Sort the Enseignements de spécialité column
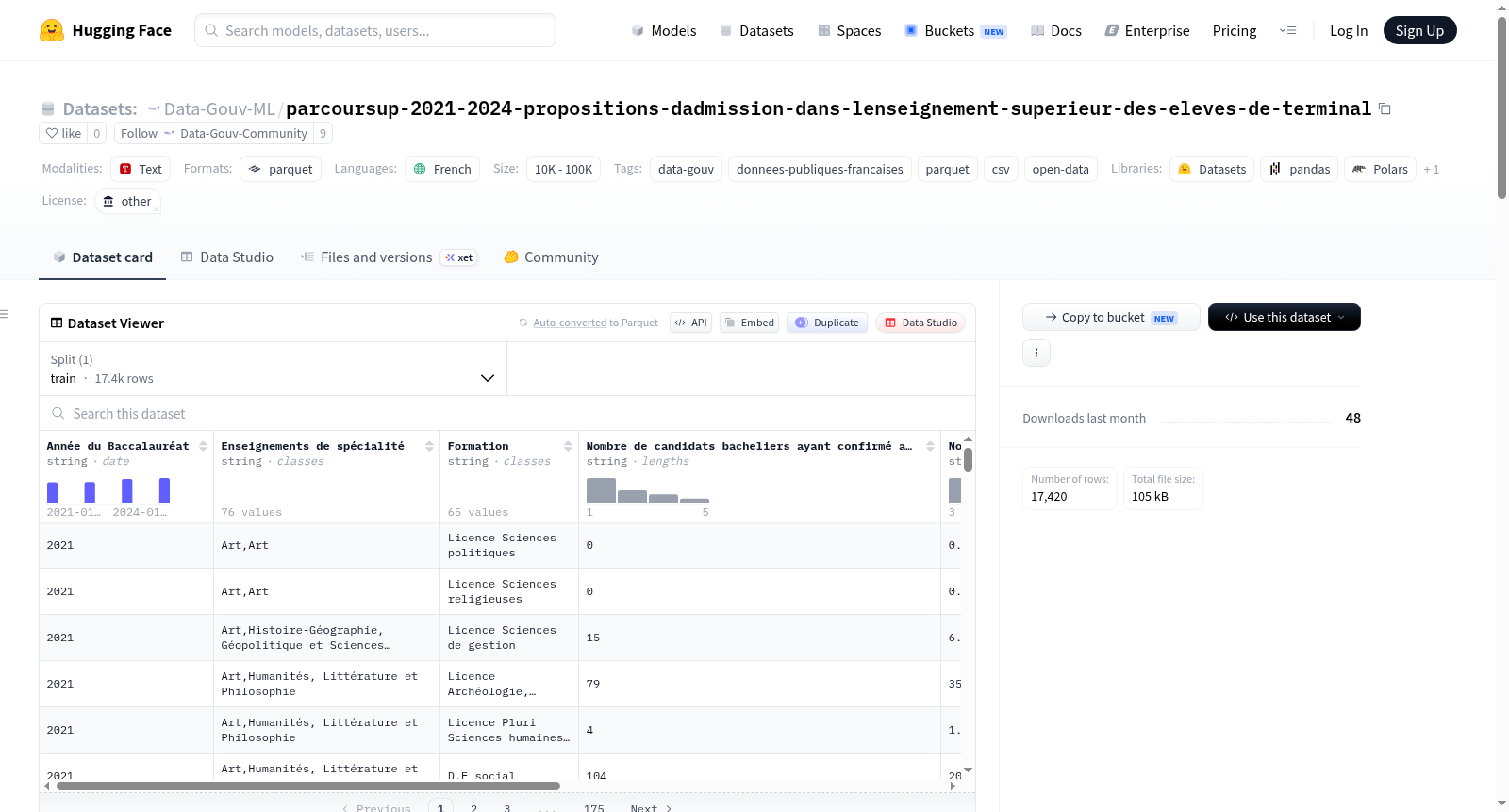 click(429, 446)
